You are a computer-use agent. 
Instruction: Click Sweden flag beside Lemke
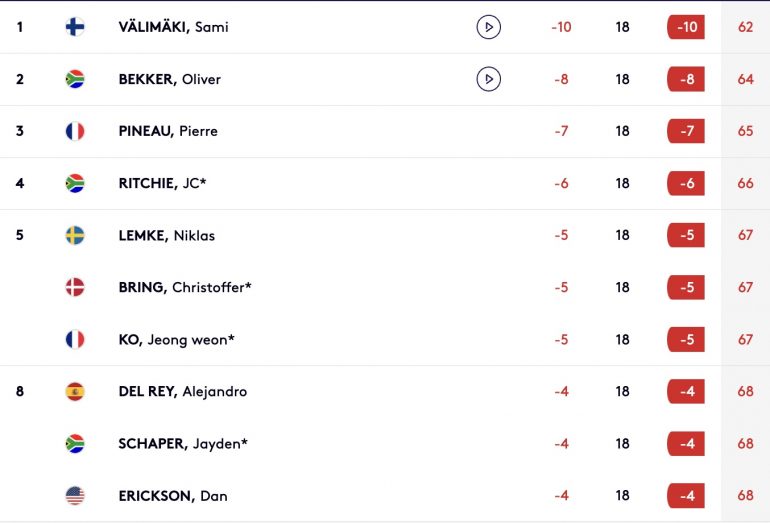pyautogui.click(x=75, y=235)
